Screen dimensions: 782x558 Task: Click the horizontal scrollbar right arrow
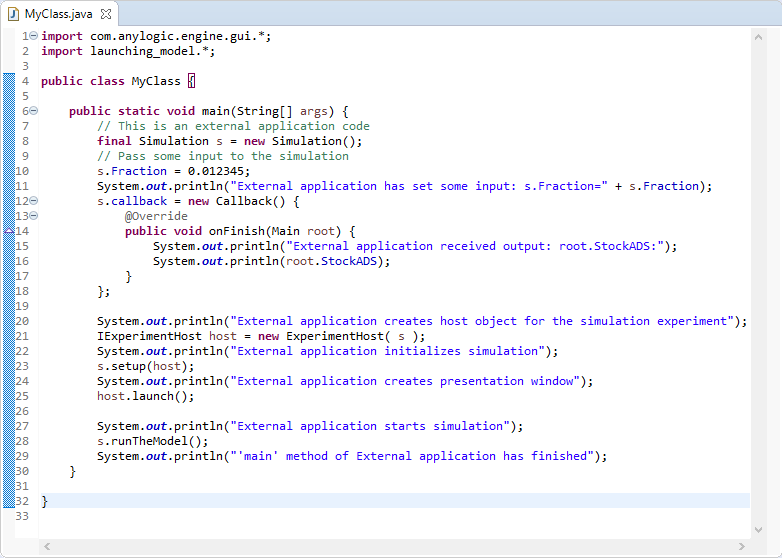coord(741,546)
